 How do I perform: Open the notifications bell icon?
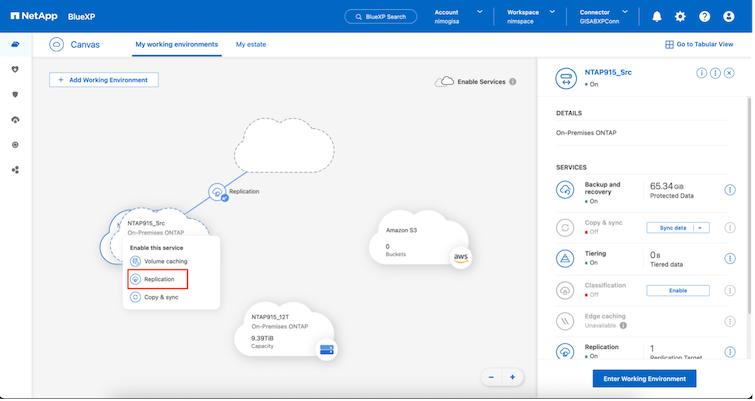point(657,17)
